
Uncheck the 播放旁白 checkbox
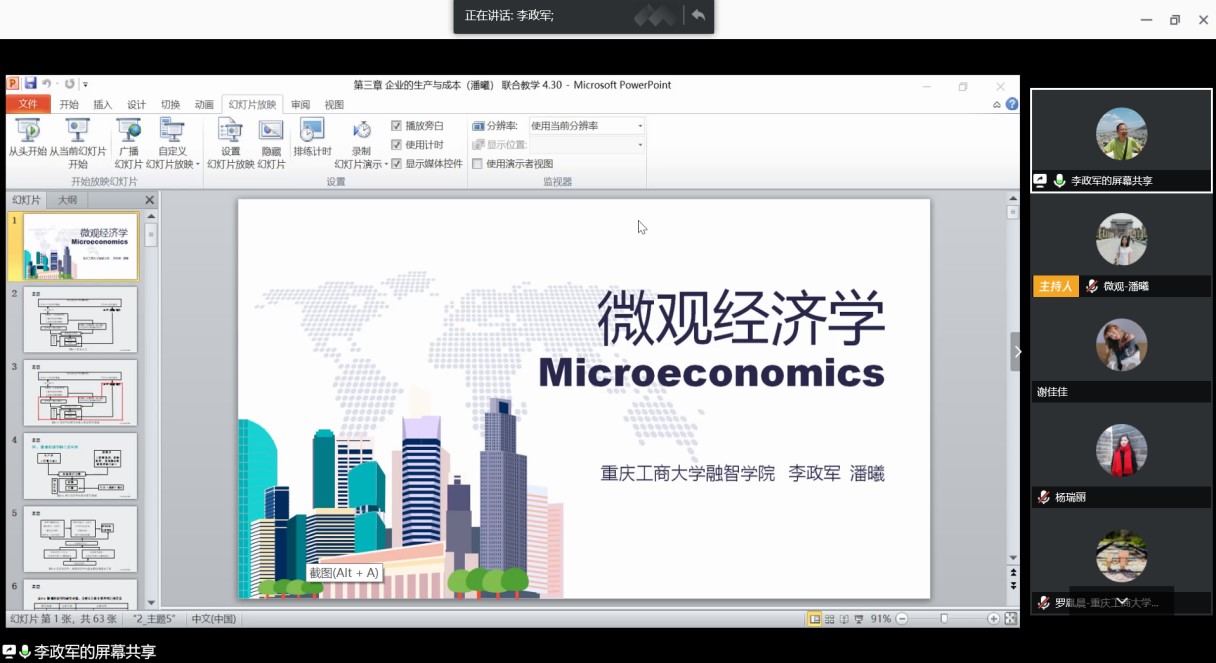pyautogui.click(x=396, y=126)
